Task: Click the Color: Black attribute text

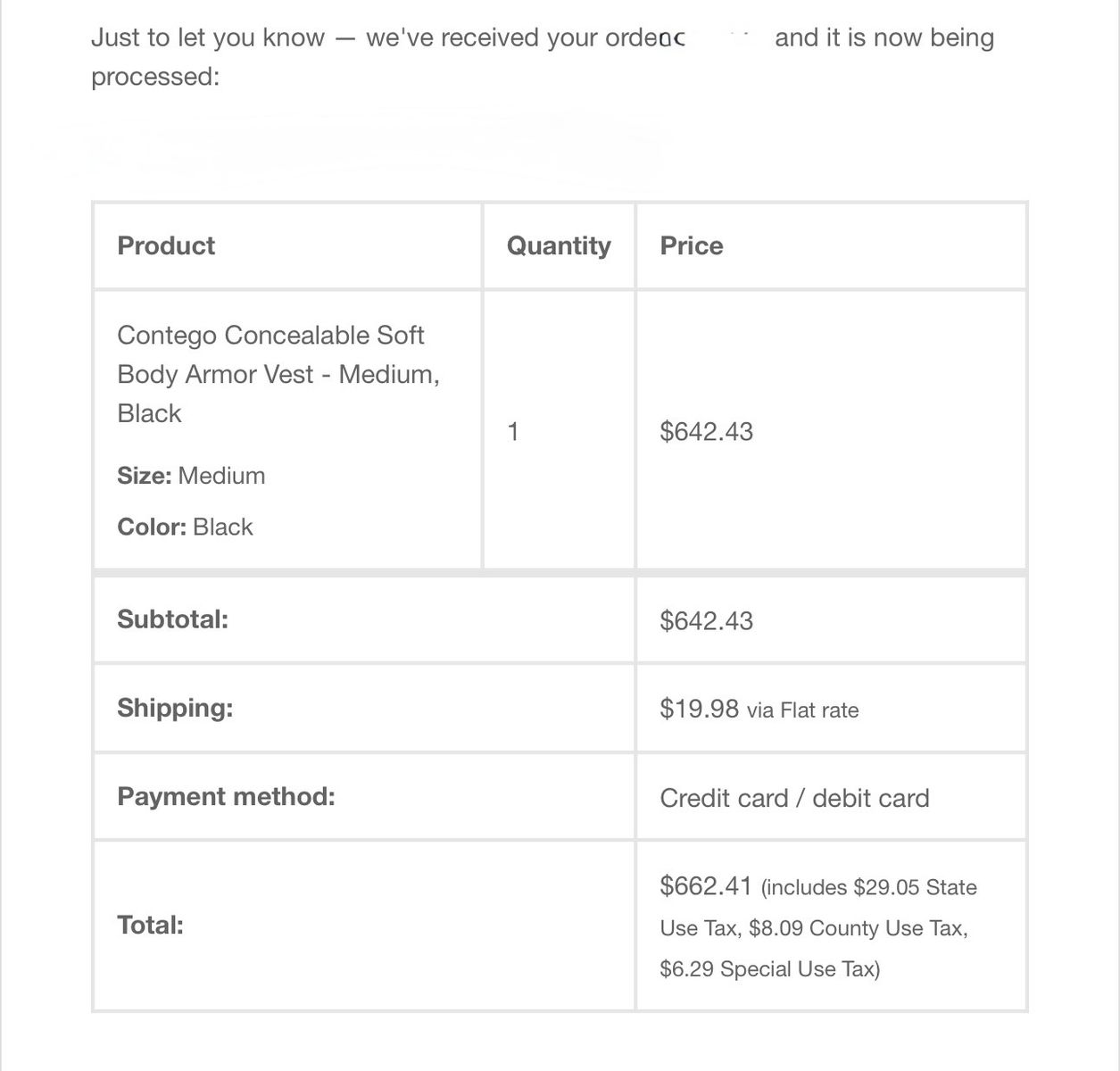Action: click(x=185, y=527)
